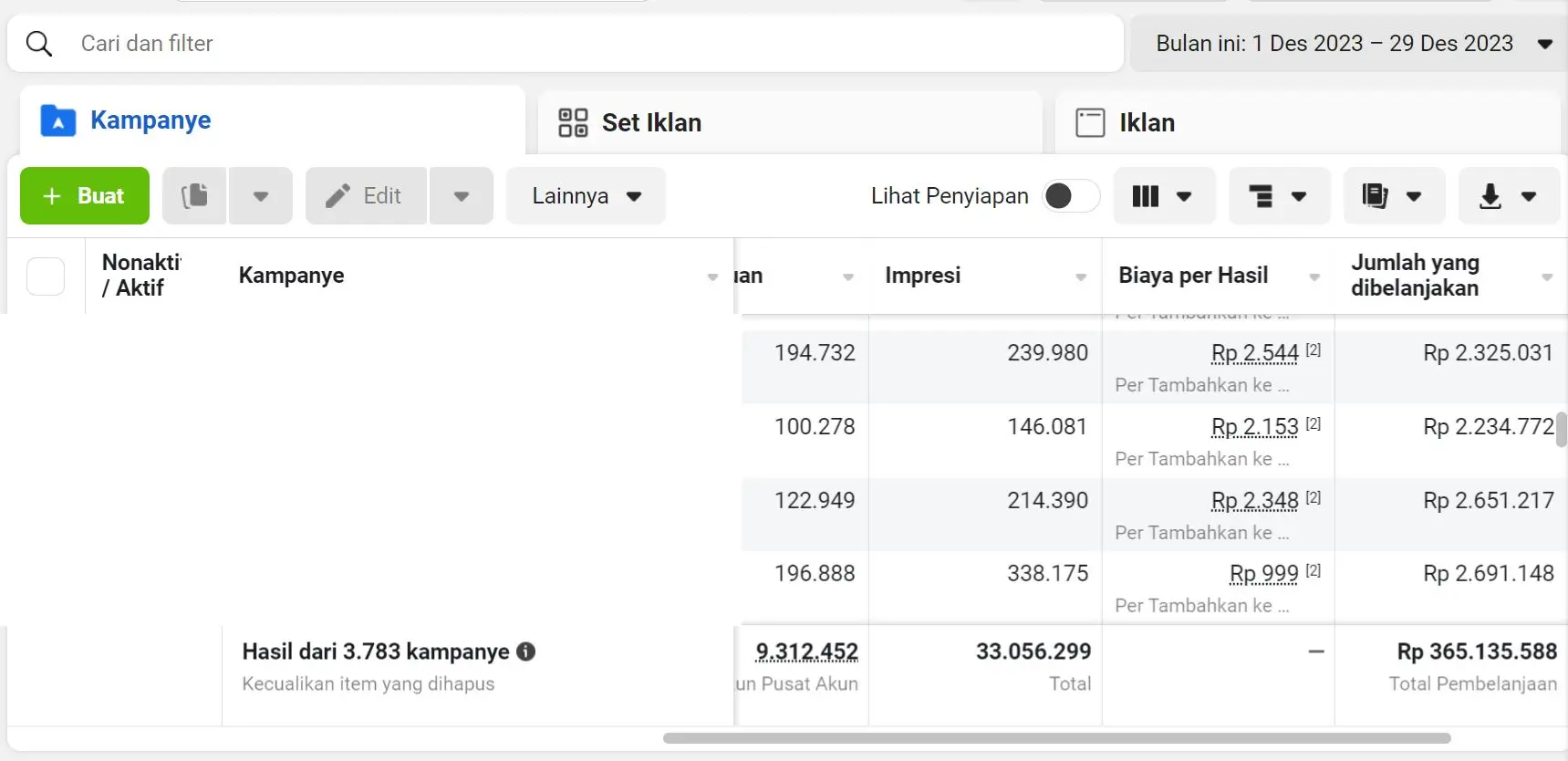Open Jumlah yang dibelanjakan column arrow
1568x761 pixels.
pyautogui.click(x=1547, y=276)
